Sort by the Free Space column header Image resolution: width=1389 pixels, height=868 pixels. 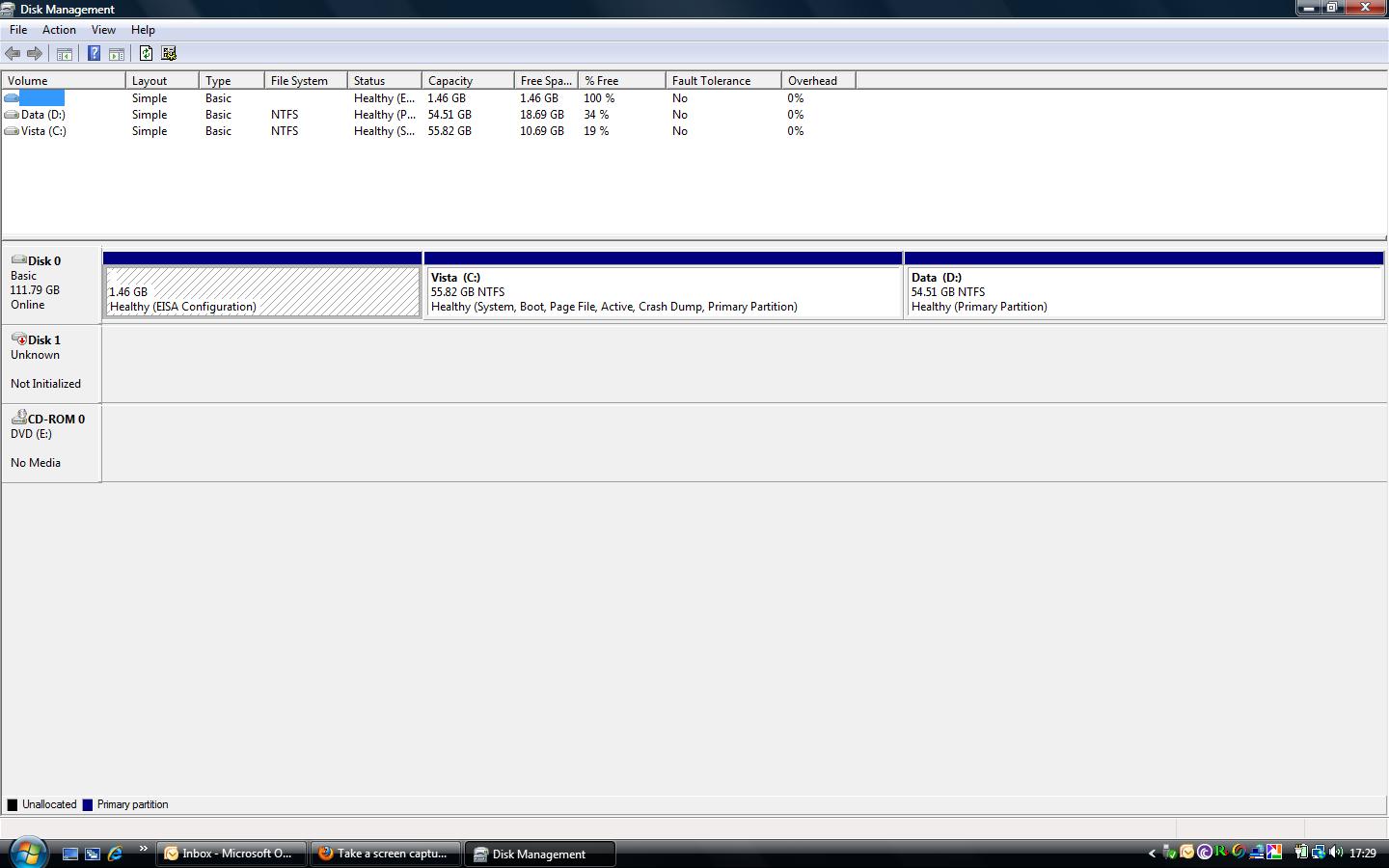coord(546,81)
